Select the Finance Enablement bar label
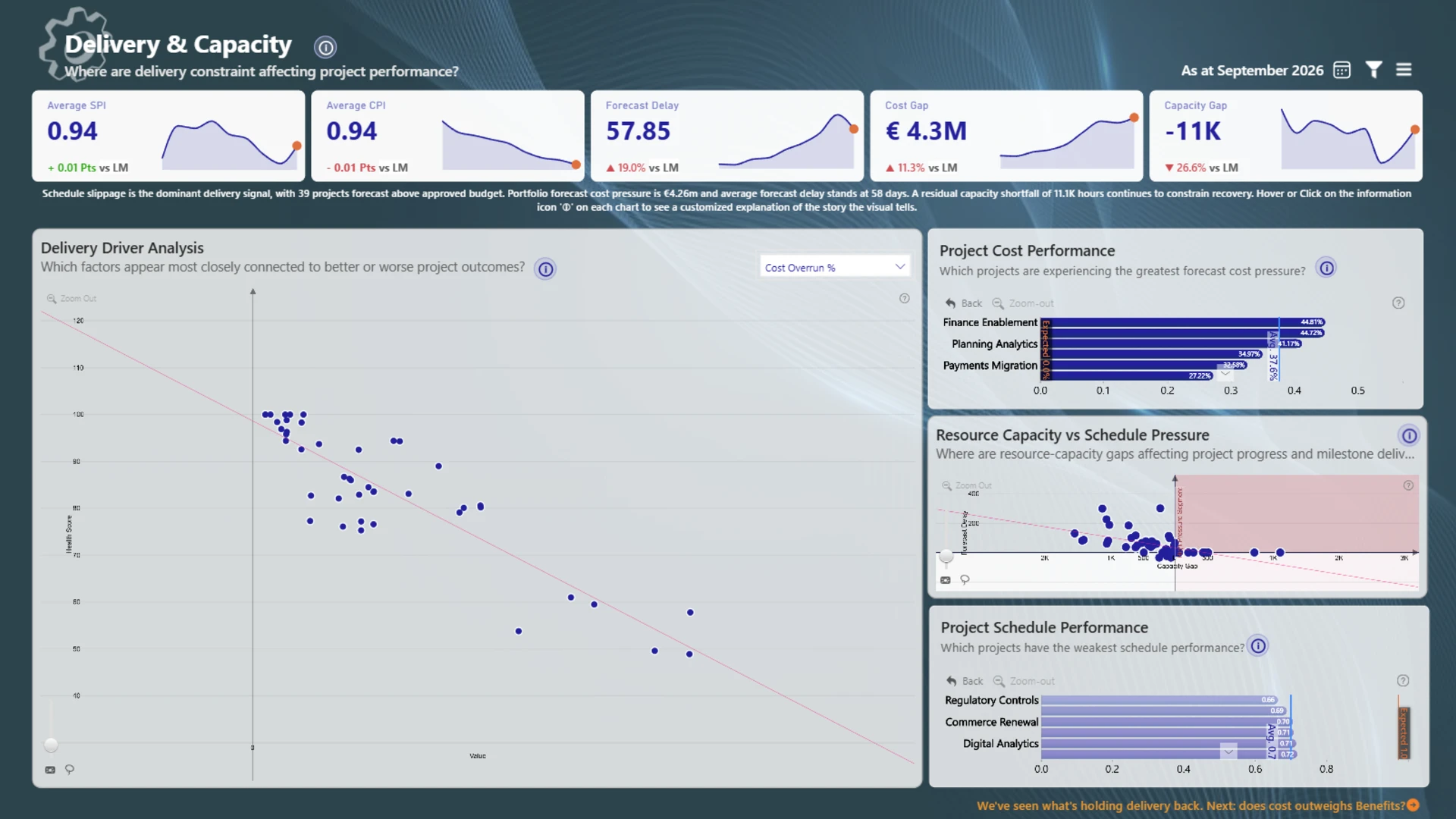This screenshot has height=819, width=1456. pos(990,322)
